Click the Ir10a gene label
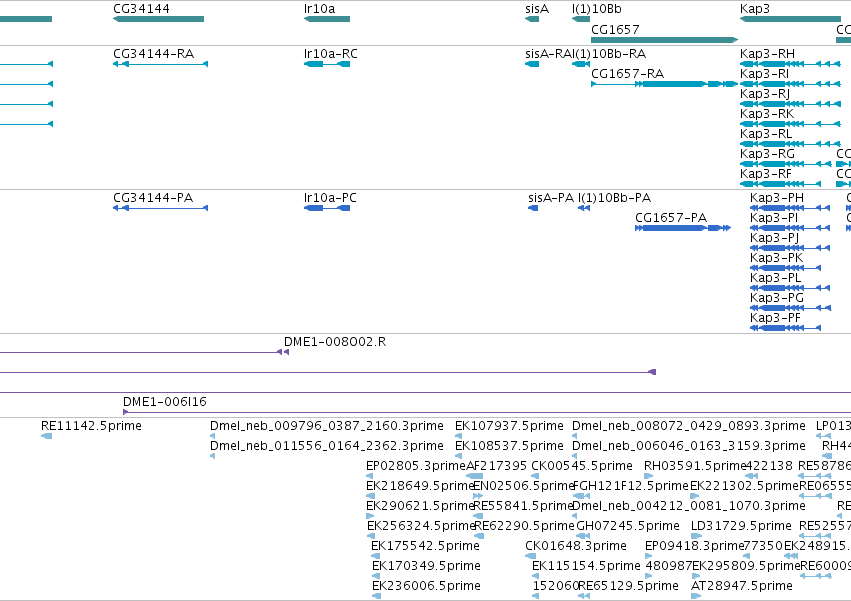Image resolution: width=851 pixels, height=601 pixels. [x=320, y=9]
